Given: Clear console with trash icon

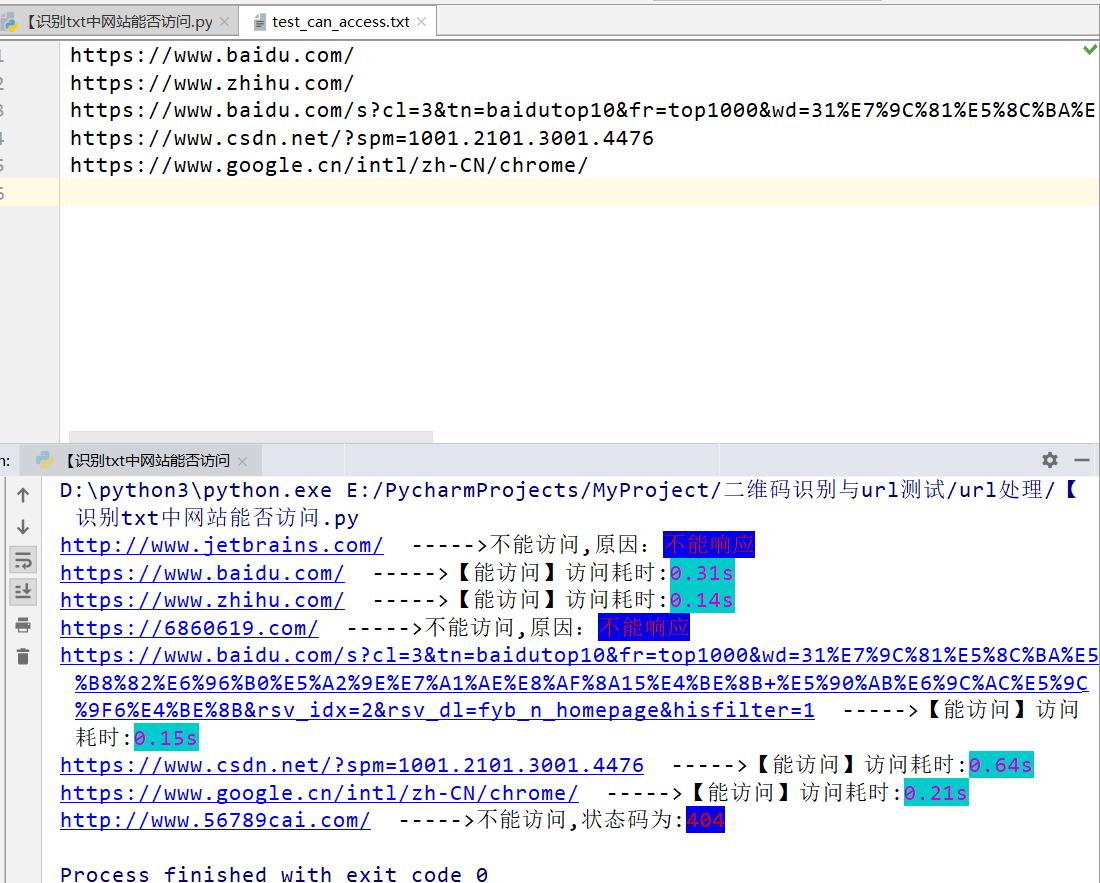Looking at the screenshot, I should pos(23,656).
